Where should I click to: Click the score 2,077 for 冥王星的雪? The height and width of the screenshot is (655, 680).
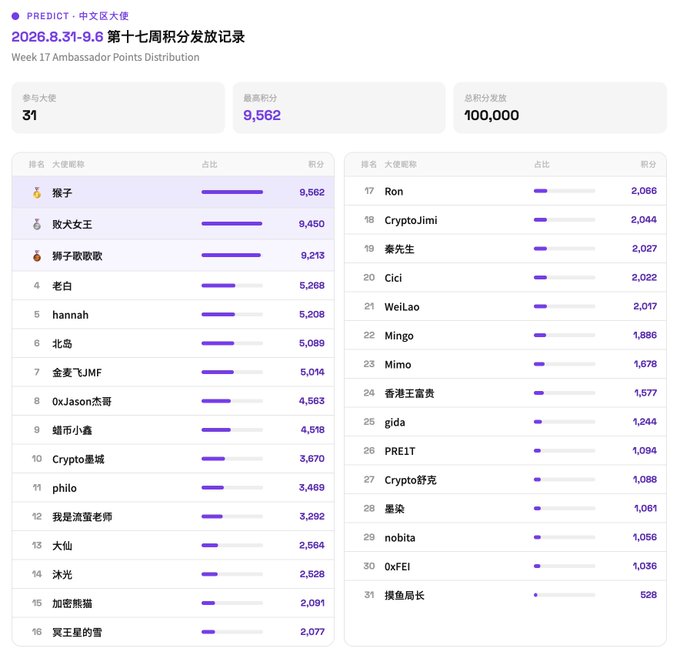pos(312,632)
